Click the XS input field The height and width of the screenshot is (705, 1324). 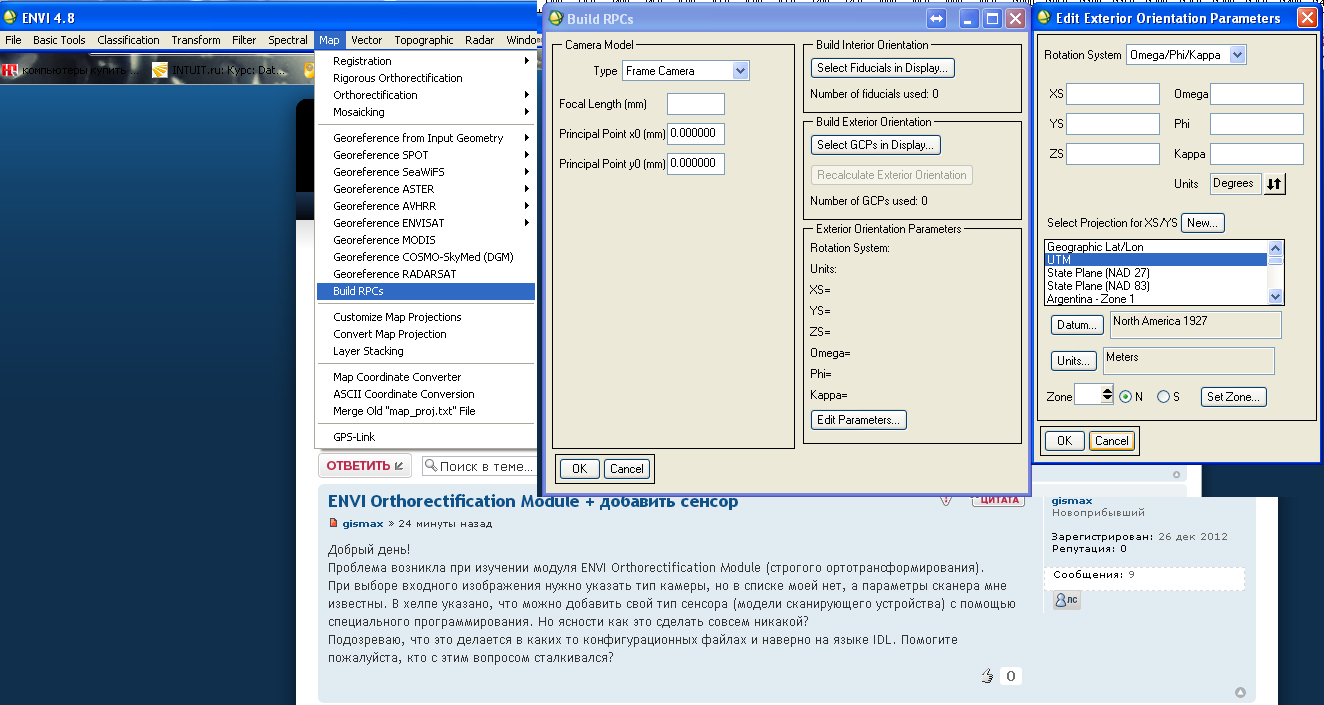[x=1112, y=94]
